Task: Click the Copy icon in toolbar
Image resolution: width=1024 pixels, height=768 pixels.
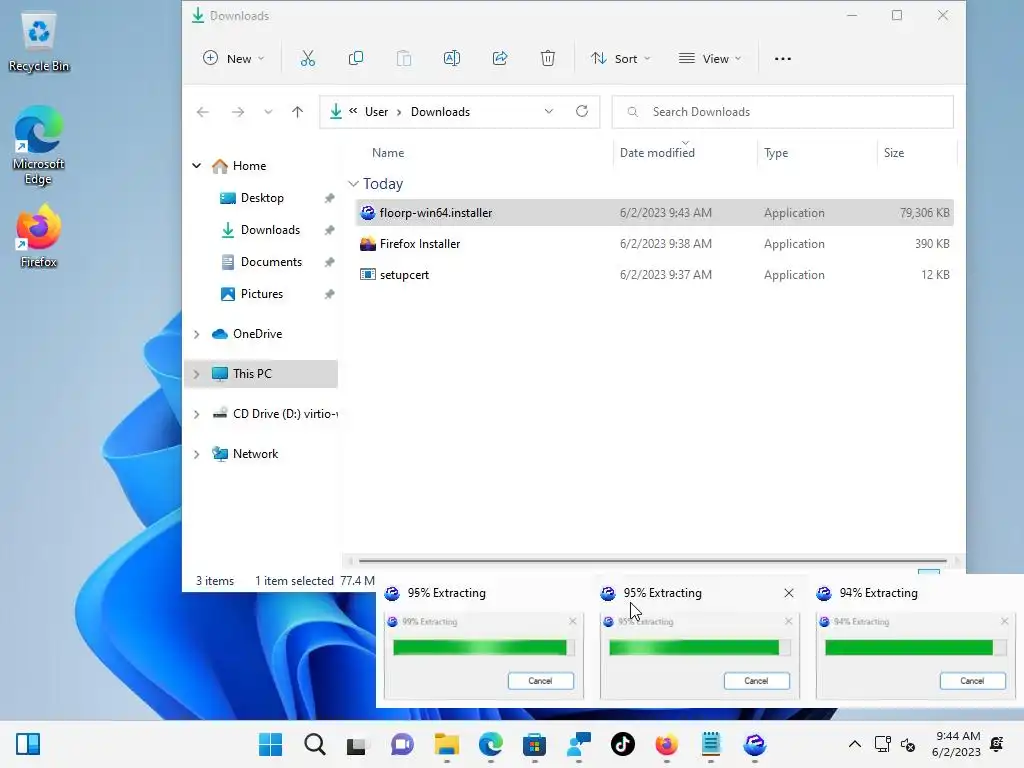Action: pyautogui.click(x=356, y=59)
